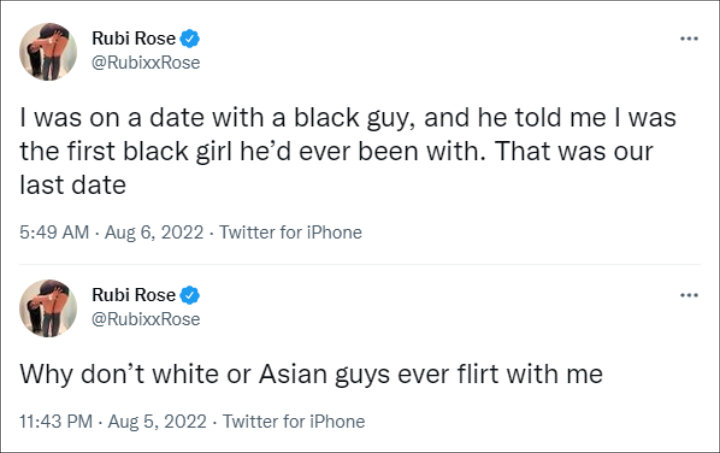Click the Aug 5, 2022 date
The image size is (720, 453).
tap(157, 421)
